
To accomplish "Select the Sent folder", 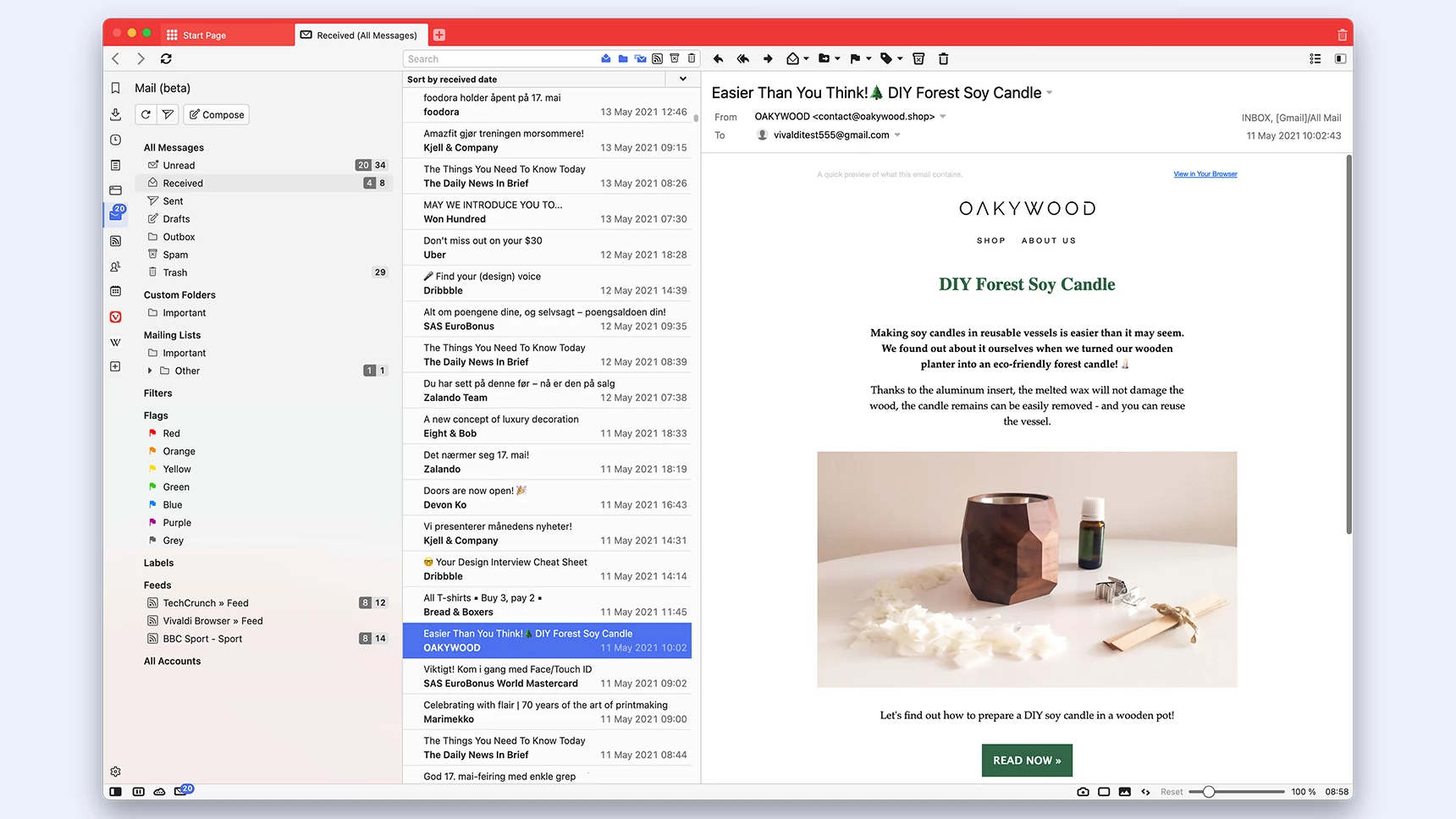I will [x=264, y=201].
